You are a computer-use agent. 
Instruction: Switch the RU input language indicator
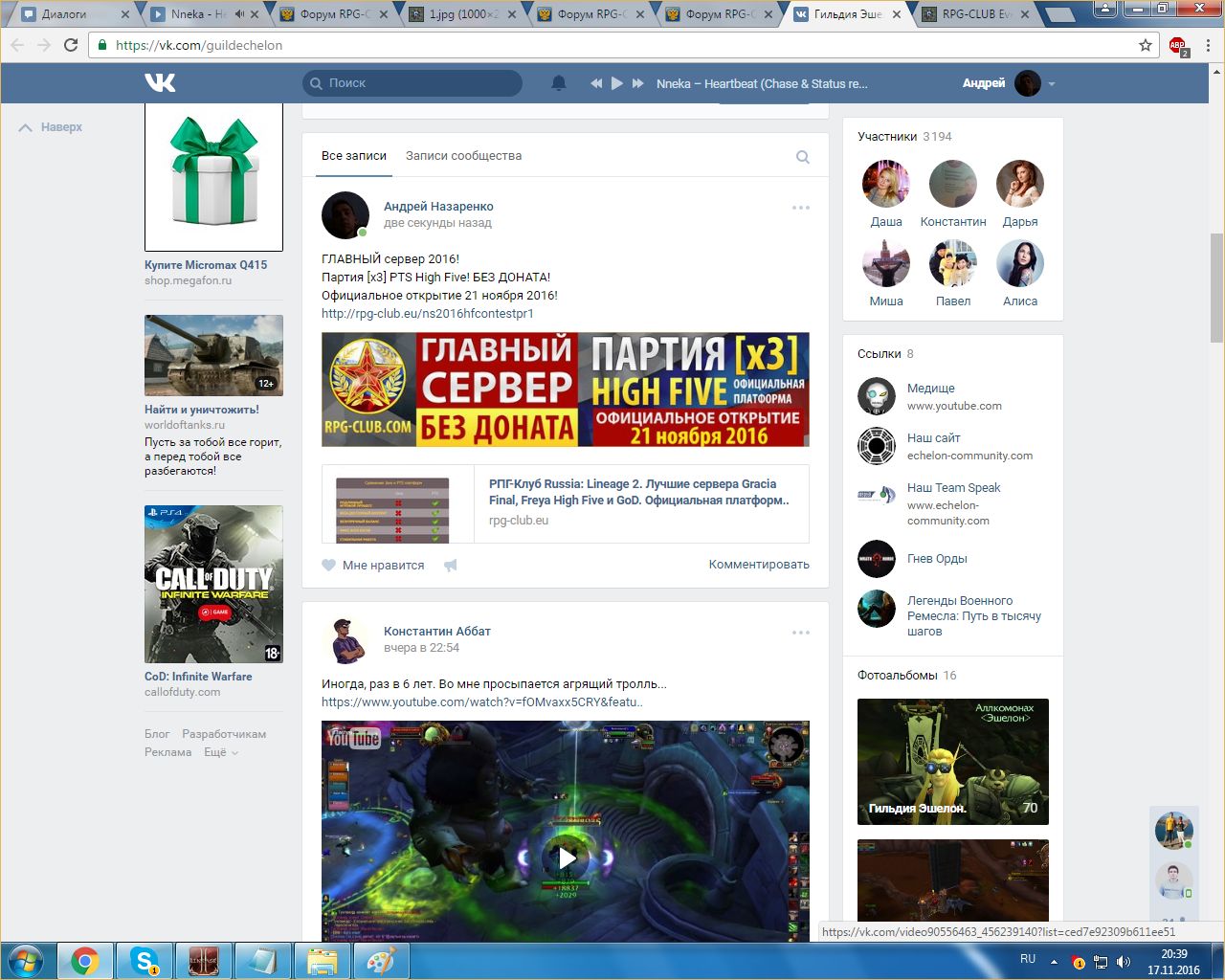point(1028,959)
